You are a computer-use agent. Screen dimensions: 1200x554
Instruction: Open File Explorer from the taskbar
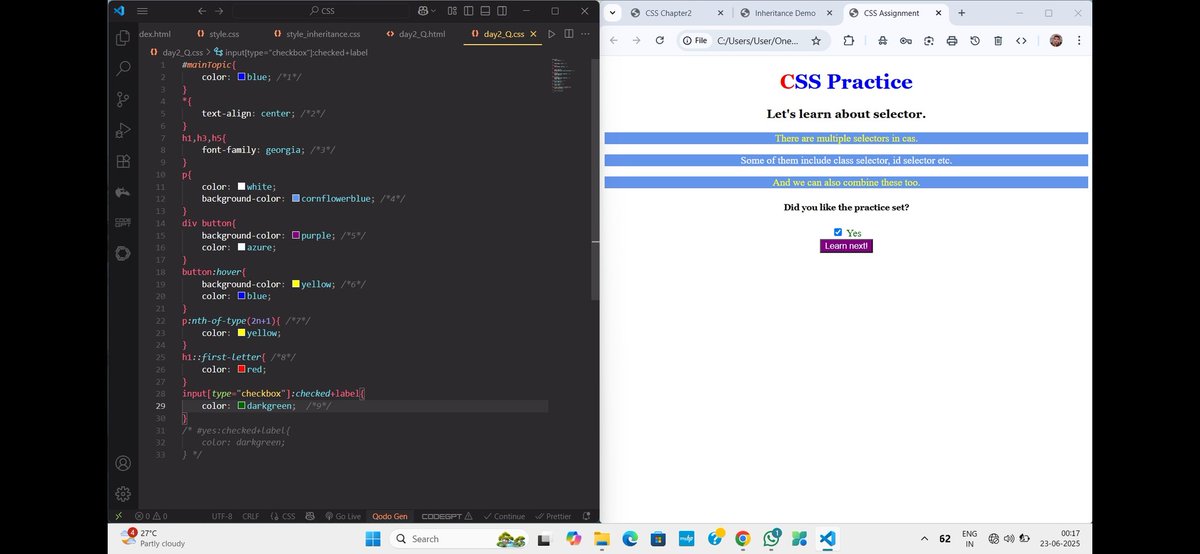[x=602, y=538]
